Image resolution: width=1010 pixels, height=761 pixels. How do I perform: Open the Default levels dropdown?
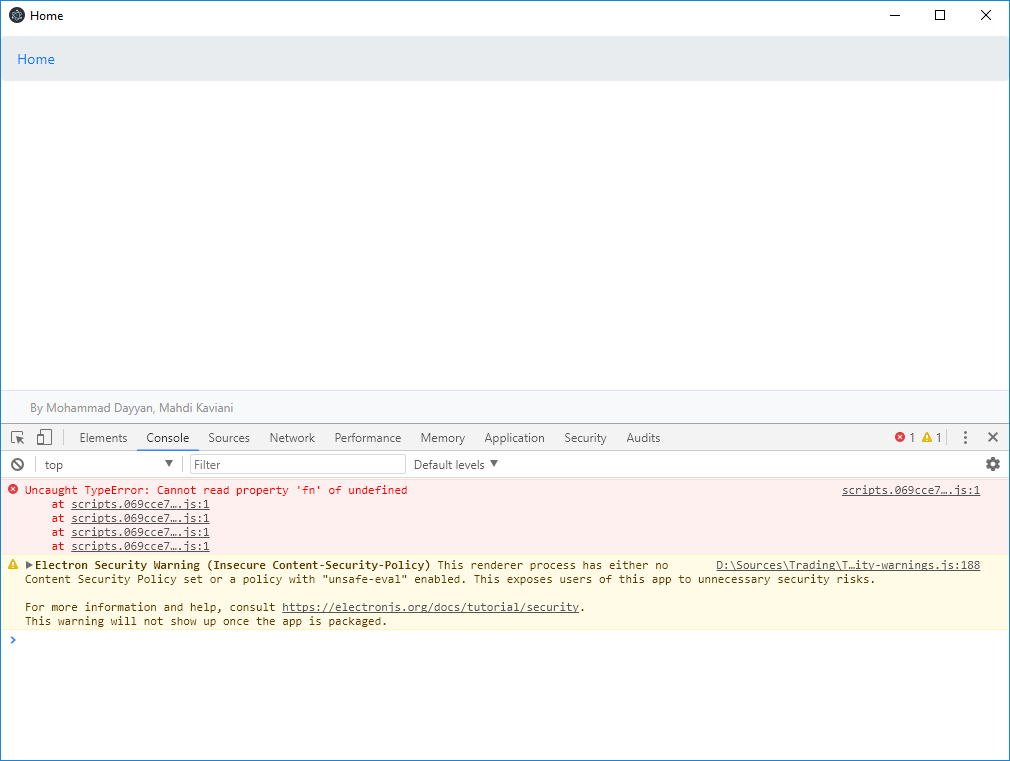click(456, 464)
